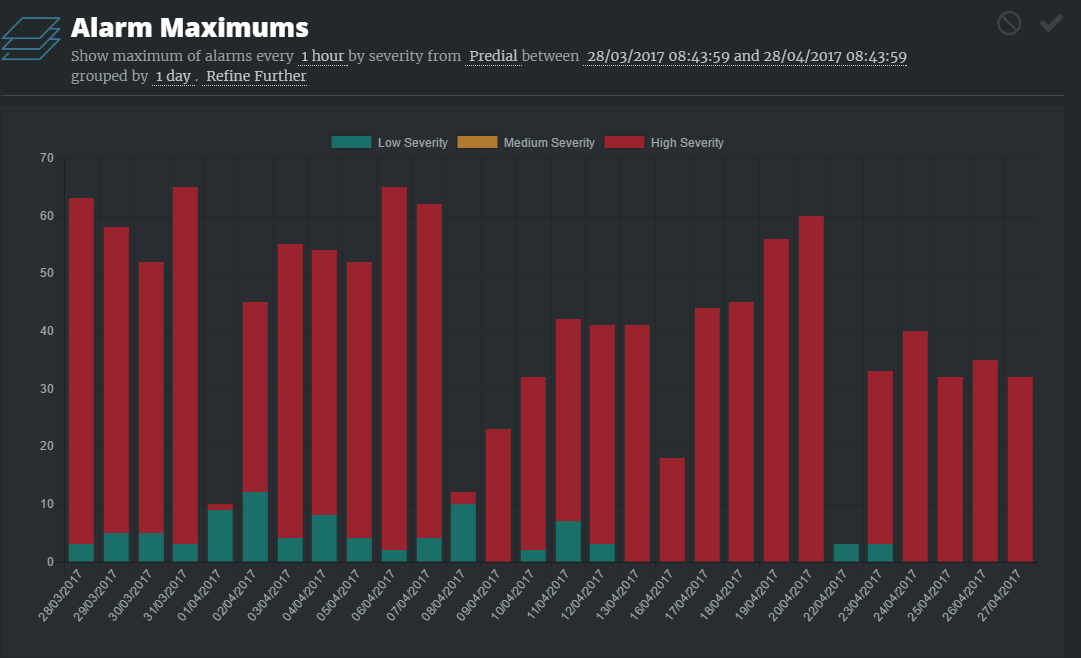The image size is (1081, 658).
Task: Click the teal Low Severity segment for 08/04/2017
Action: point(463,533)
